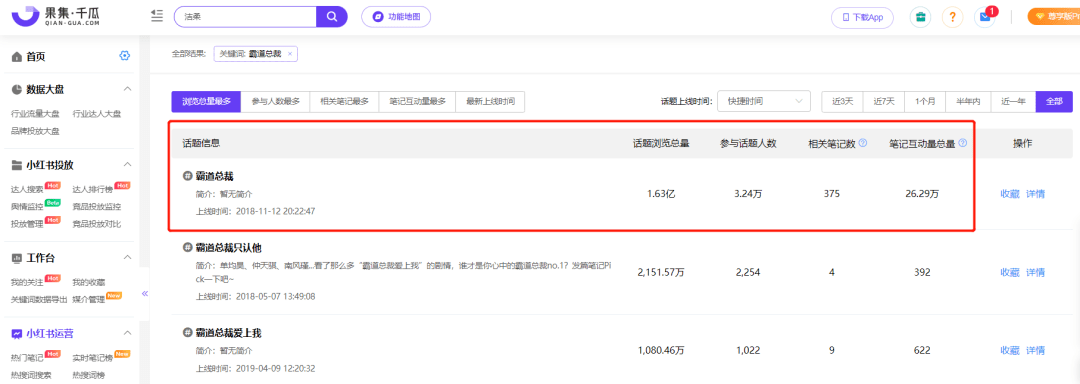Open 详情 for the 霸道总裁 topic
Viewport: 1080px width, 384px height.
point(1035,194)
